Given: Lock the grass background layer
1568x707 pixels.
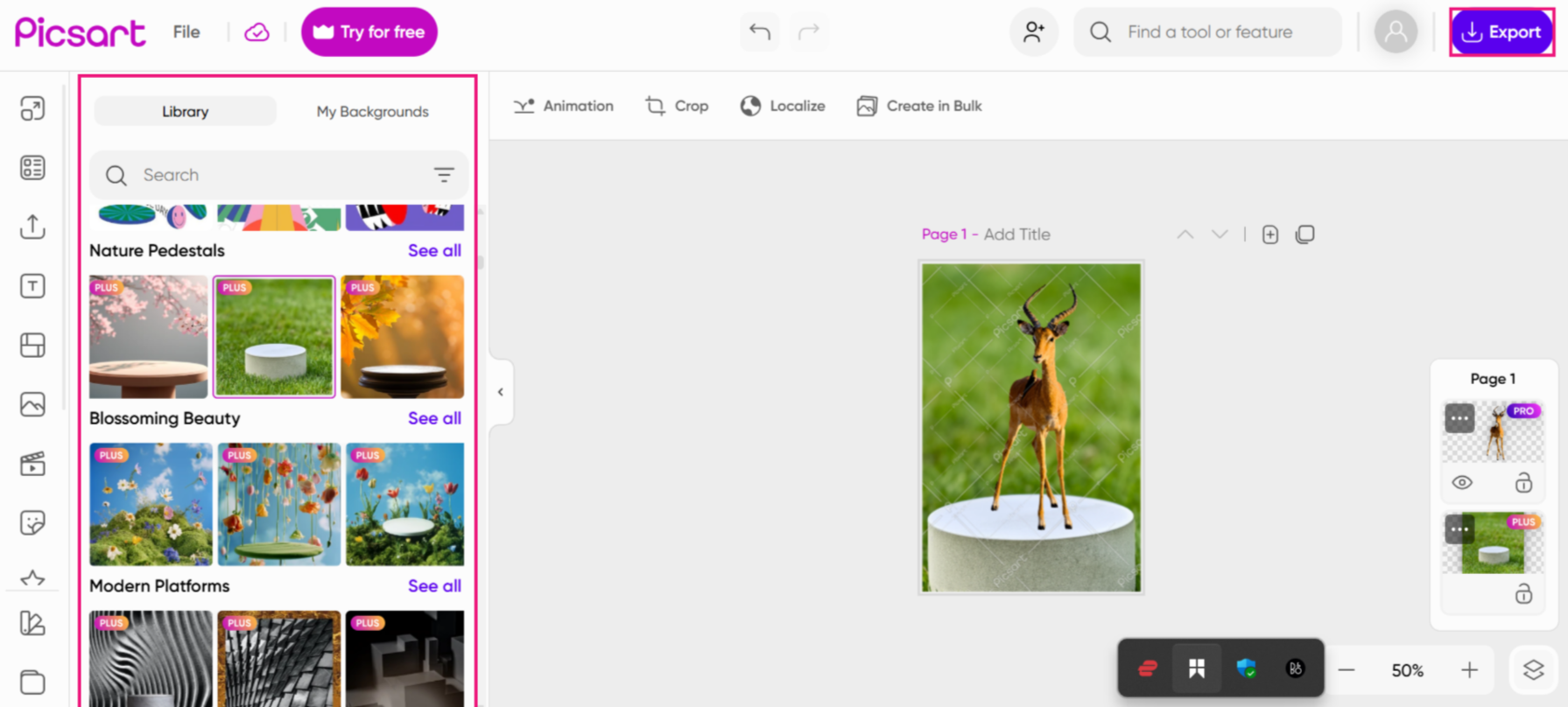Looking at the screenshot, I should (1524, 594).
